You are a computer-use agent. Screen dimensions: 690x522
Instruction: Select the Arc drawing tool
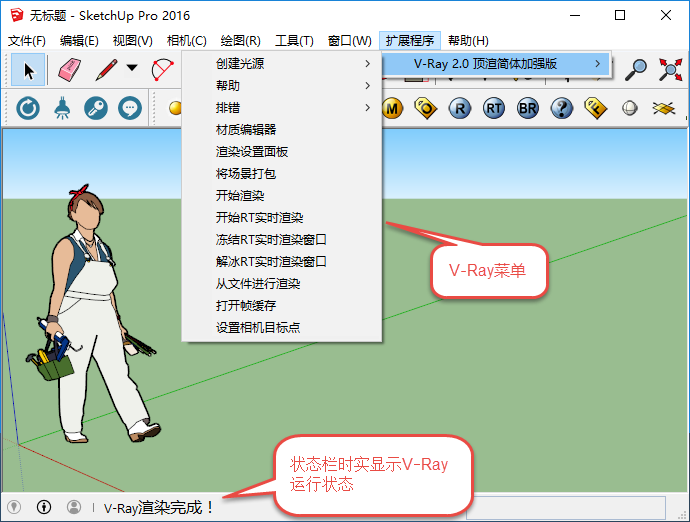(162, 70)
